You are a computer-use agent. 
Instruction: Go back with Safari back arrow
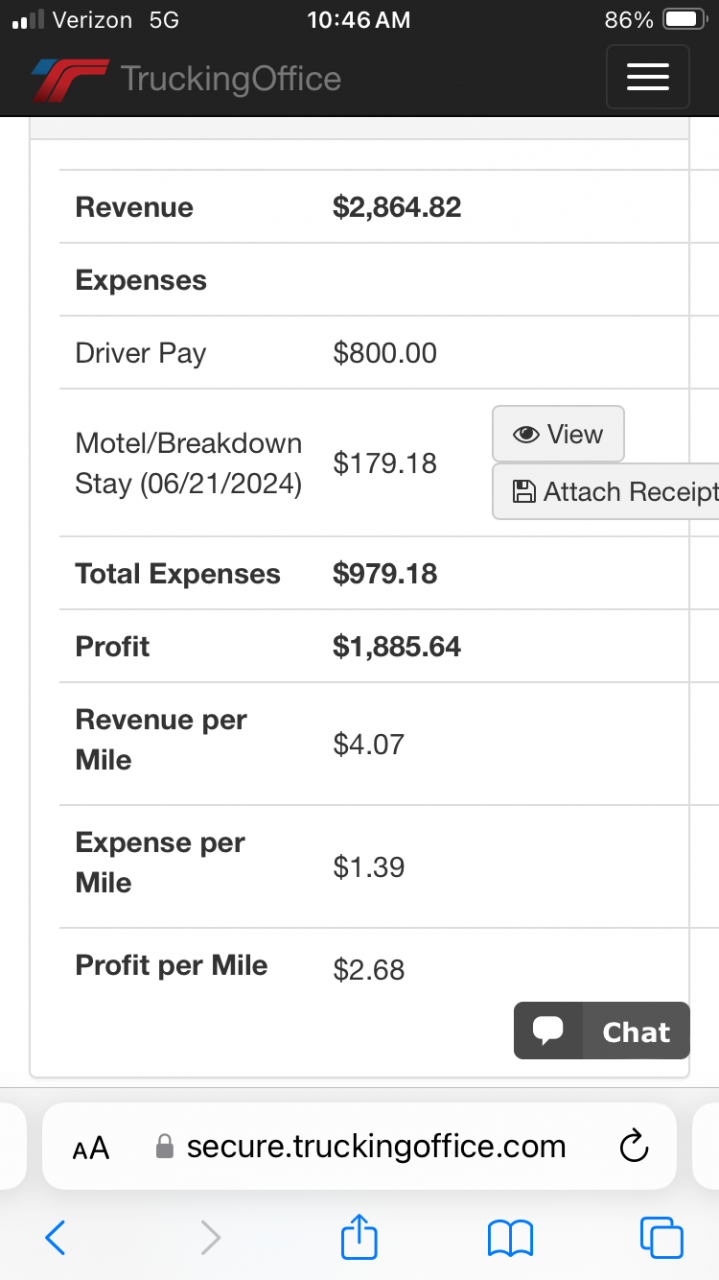56,1239
